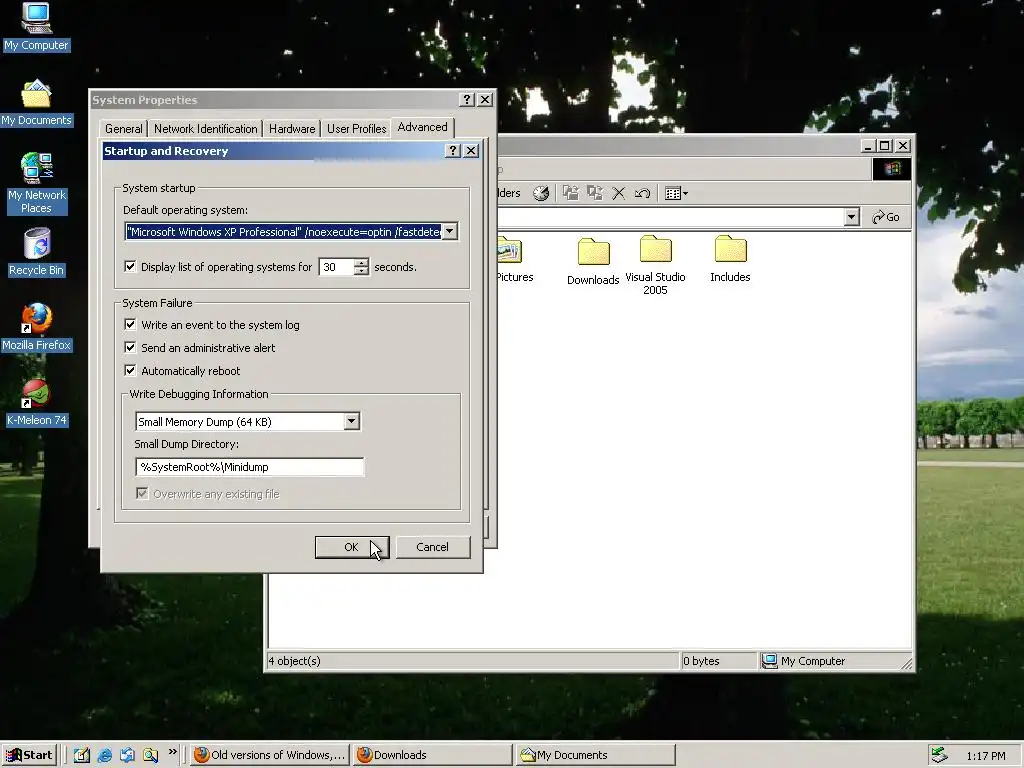Image resolution: width=1024 pixels, height=768 pixels.
Task: Select the Mozilla Firefox desktop shortcut
Action: coord(36,327)
